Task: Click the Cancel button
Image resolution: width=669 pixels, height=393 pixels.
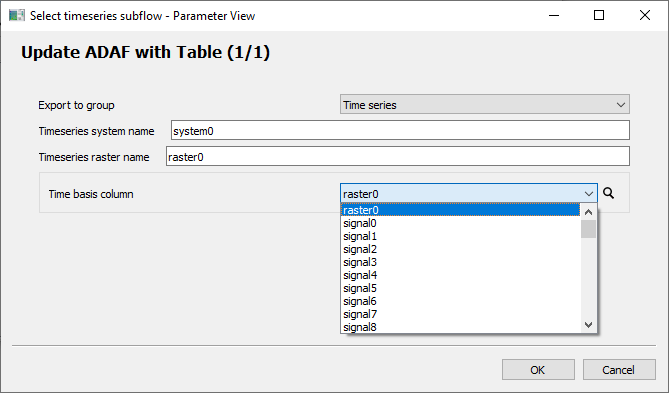Action: pos(619,370)
